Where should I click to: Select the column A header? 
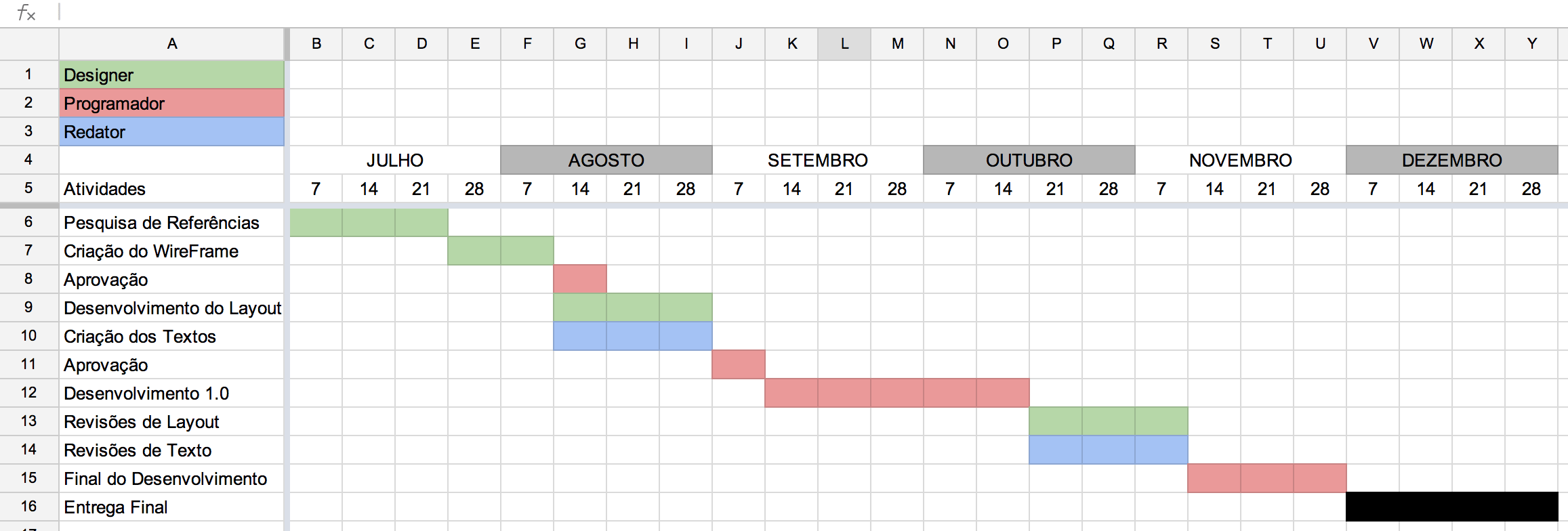coord(171,44)
